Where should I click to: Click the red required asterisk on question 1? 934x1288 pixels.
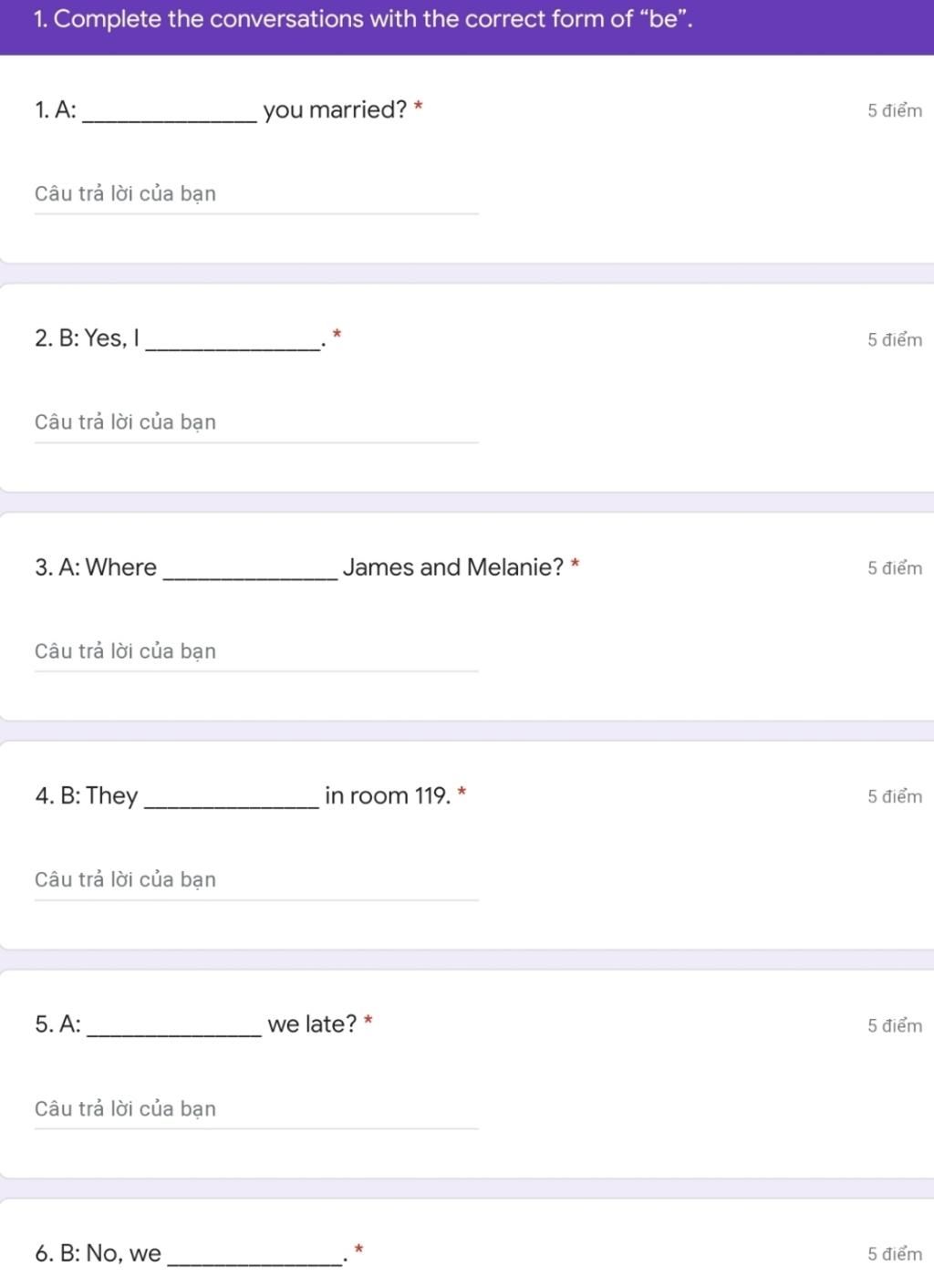click(419, 106)
